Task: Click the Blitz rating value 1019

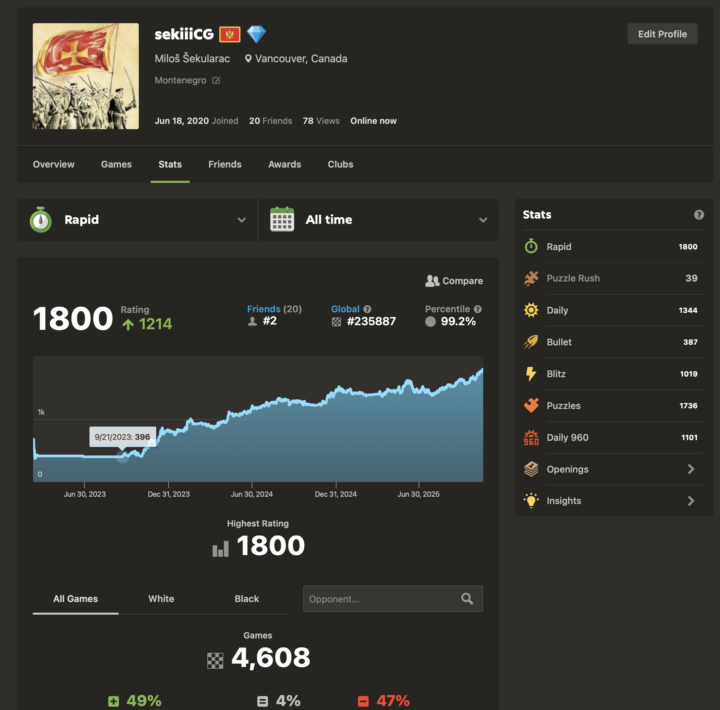Action: pyautogui.click(x=688, y=374)
